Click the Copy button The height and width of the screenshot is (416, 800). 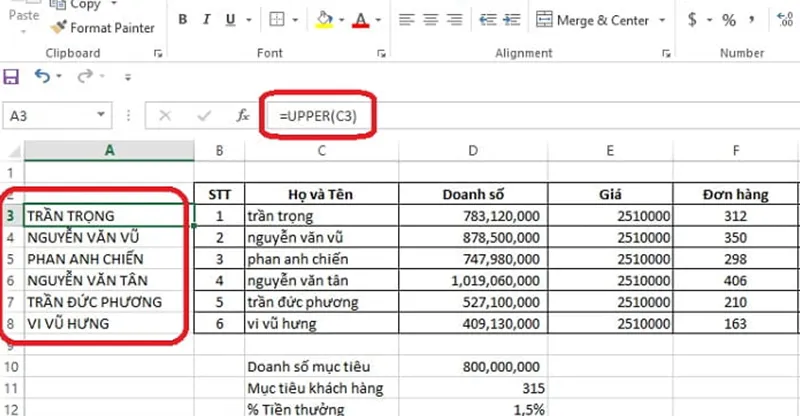tap(76, 5)
